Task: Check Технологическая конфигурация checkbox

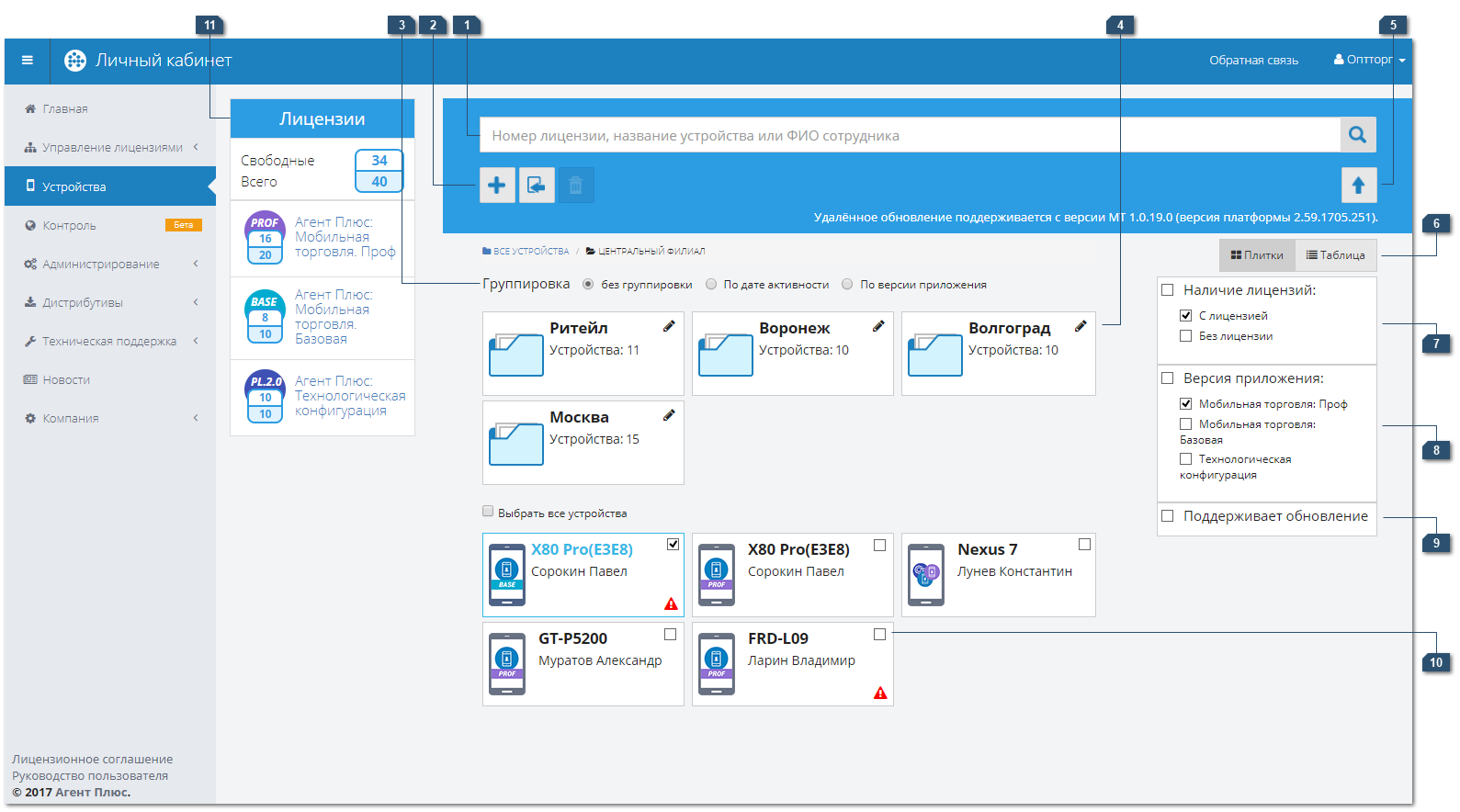Action: 1186,459
